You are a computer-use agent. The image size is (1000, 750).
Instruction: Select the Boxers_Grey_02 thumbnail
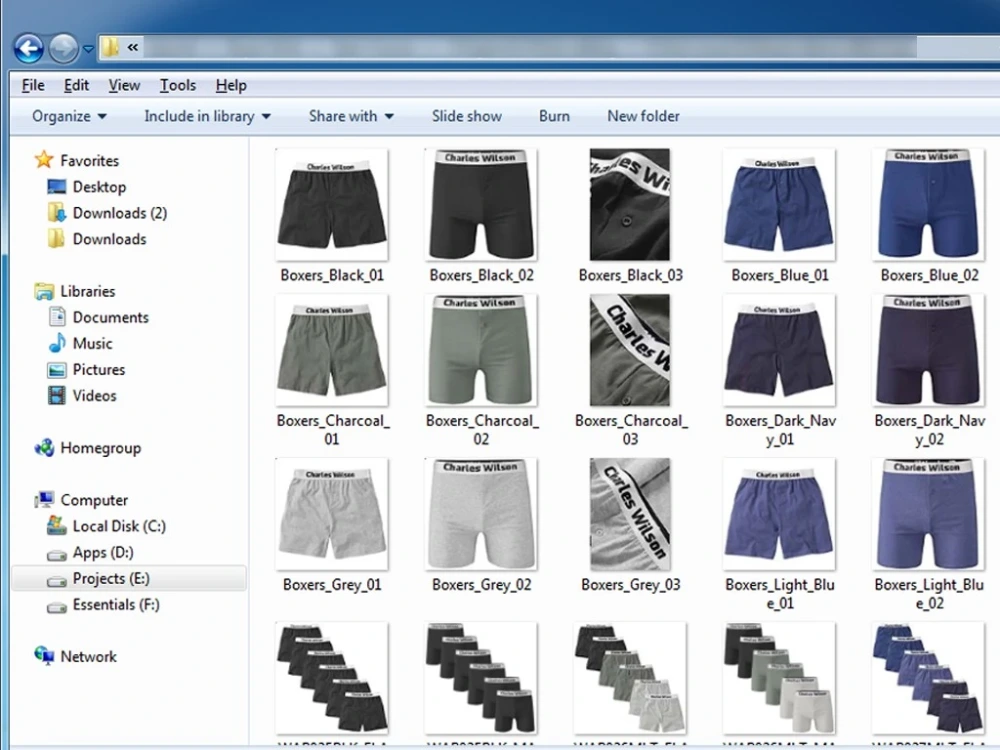tap(482, 513)
